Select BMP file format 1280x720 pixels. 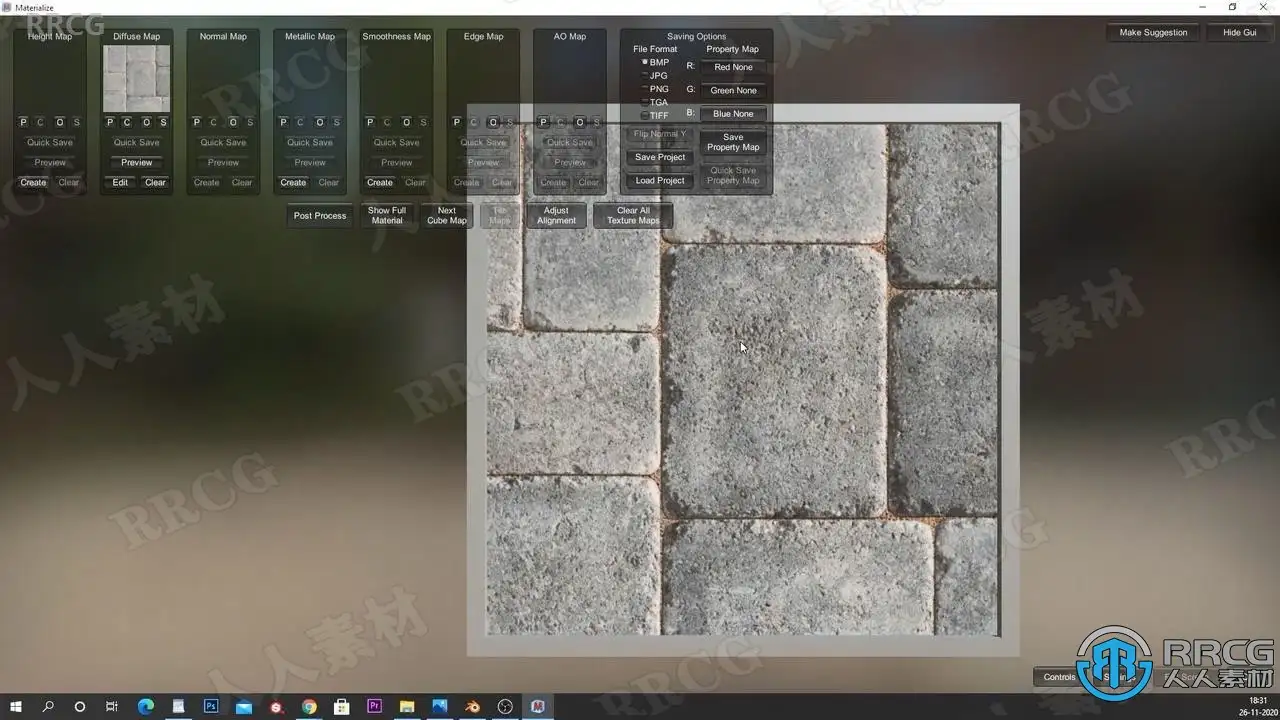[656, 62]
